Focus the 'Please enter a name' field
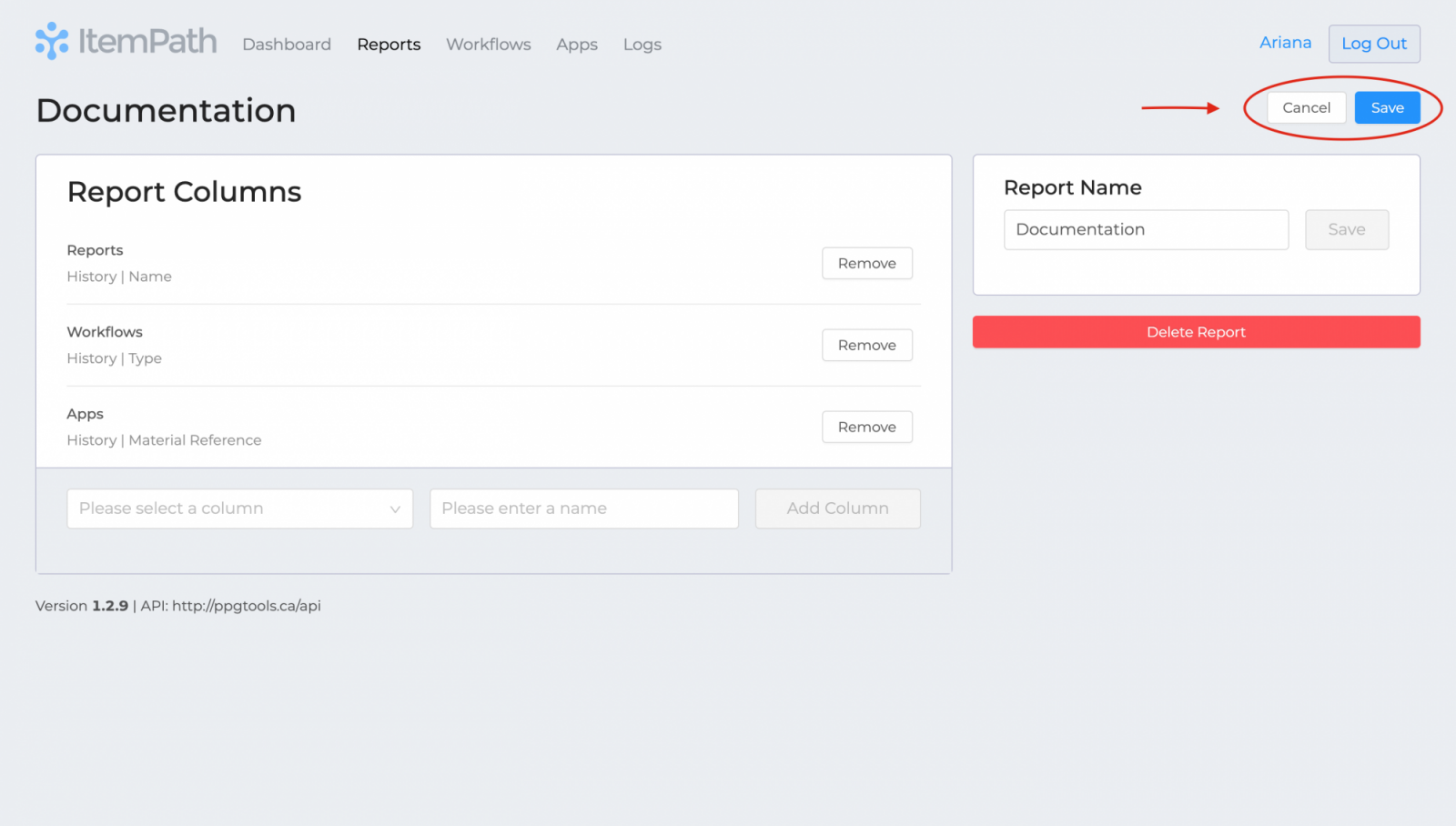Viewport: 1456px width, 826px height. pyautogui.click(x=583, y=509)
